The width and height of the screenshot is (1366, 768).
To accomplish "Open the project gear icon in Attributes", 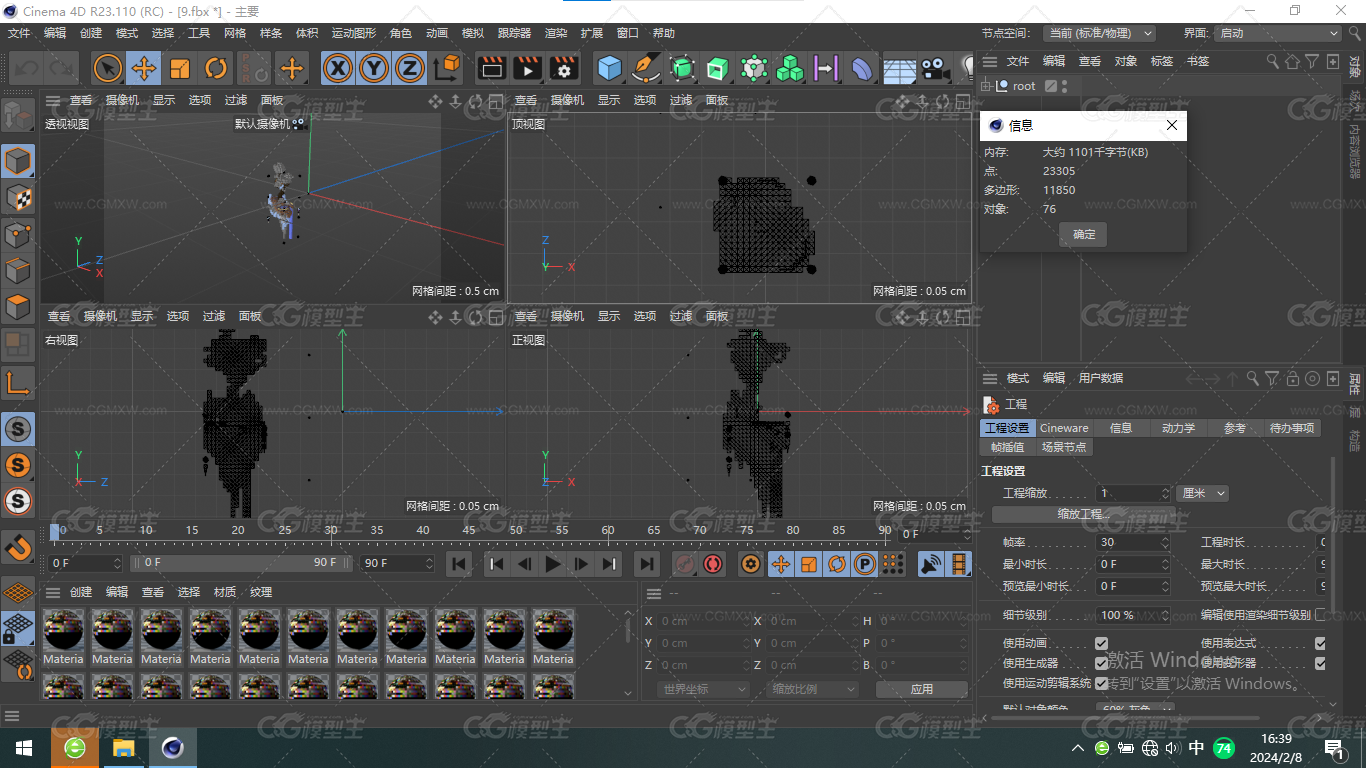I will (992, 404).
